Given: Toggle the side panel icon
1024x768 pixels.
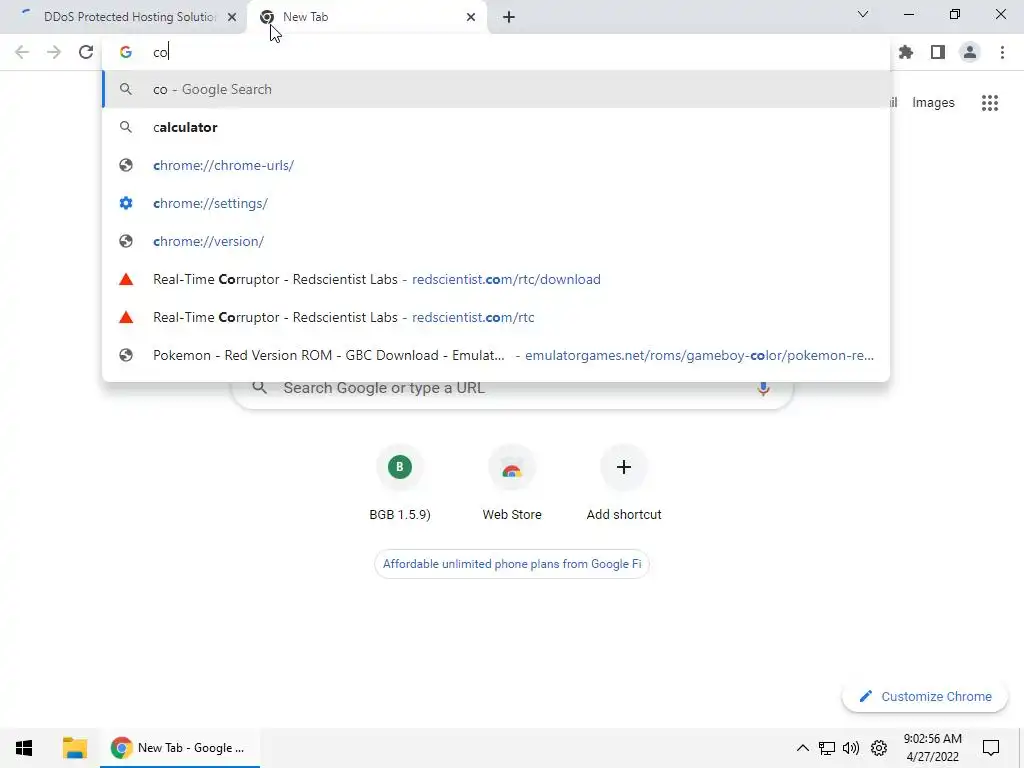Looking at the screenshot, I should tap(938, 52).
